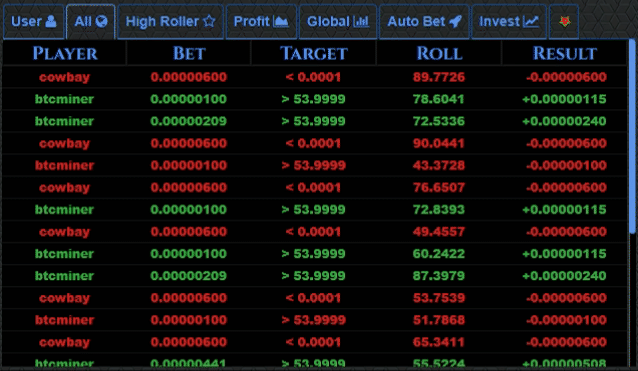Click the vertical scrollbar of bet list
Viewport: 638px width, 371px height.
click(632, 136)
